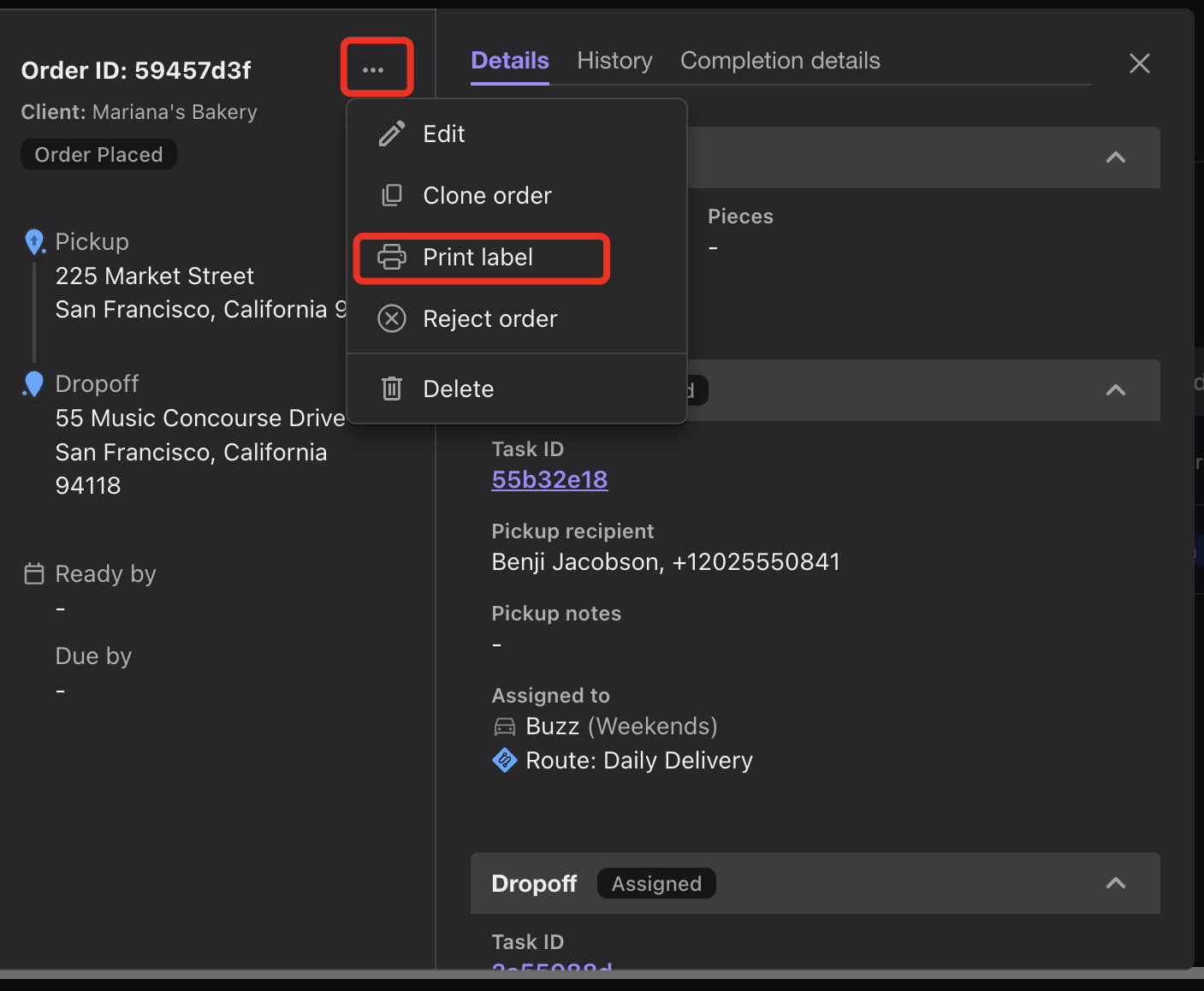Collapse the topmost details section
Image resolution: width=1204 pixels, height=991 pixels.
click(x=1115, y=157)
